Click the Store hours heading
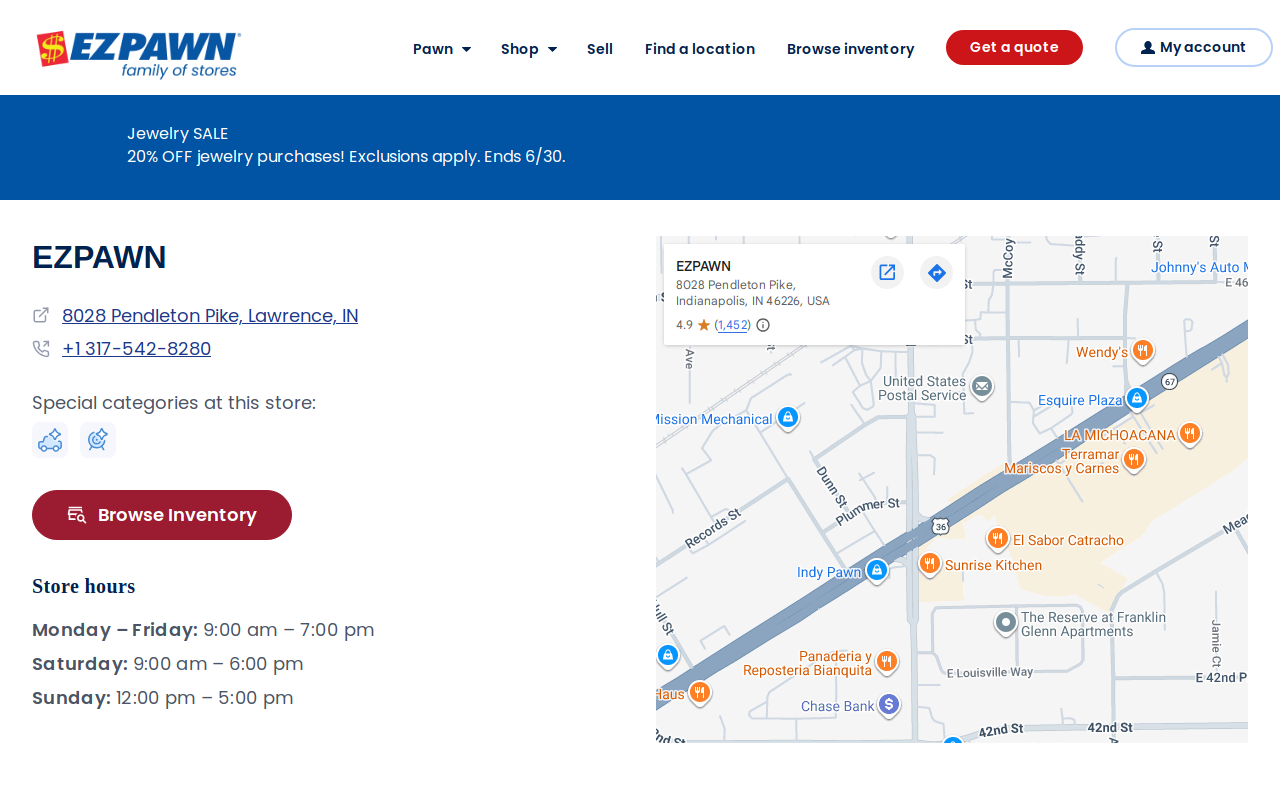This screenshot has width=1280, height=800. pyautogui.click(x=83, y=586)
